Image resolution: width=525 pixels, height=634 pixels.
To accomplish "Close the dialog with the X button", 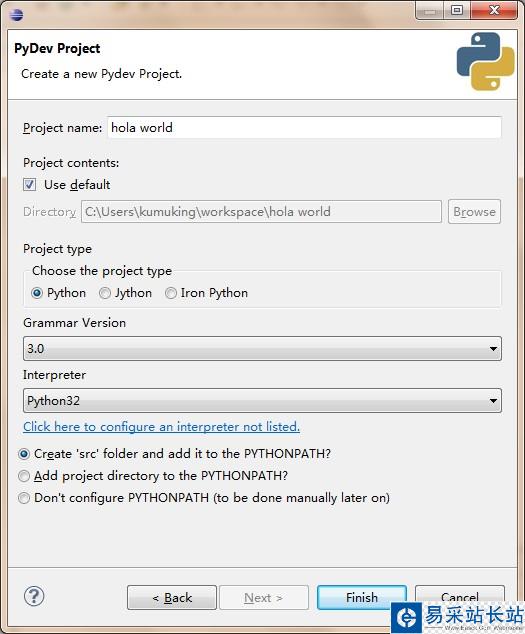I will pos(494,11).
